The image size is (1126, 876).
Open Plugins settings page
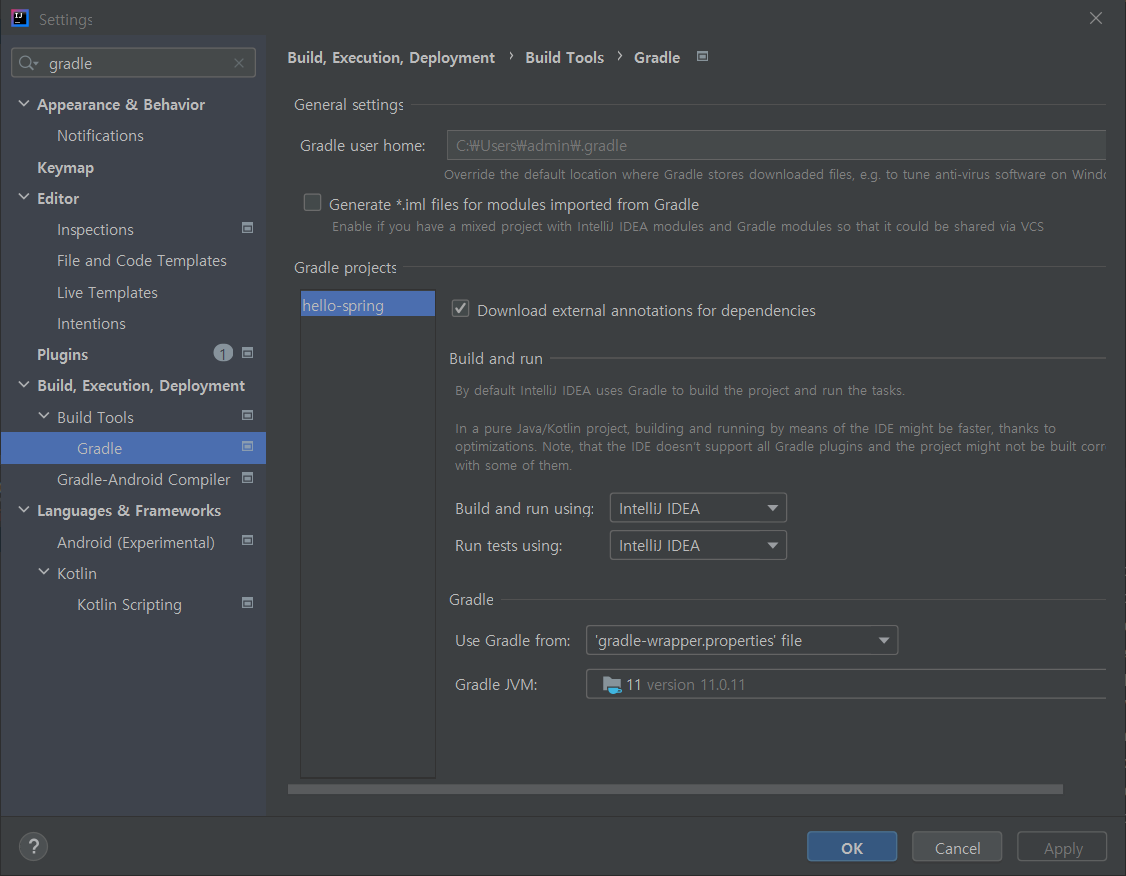(x=62, y=355)
